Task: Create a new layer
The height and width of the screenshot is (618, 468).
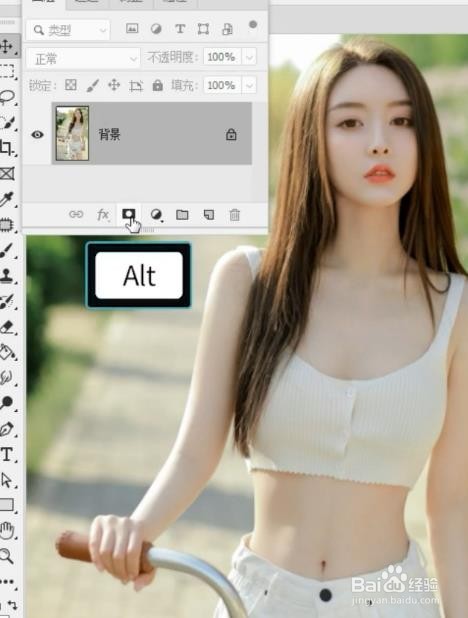Action: pyautogui.click(x=209, y=215)
